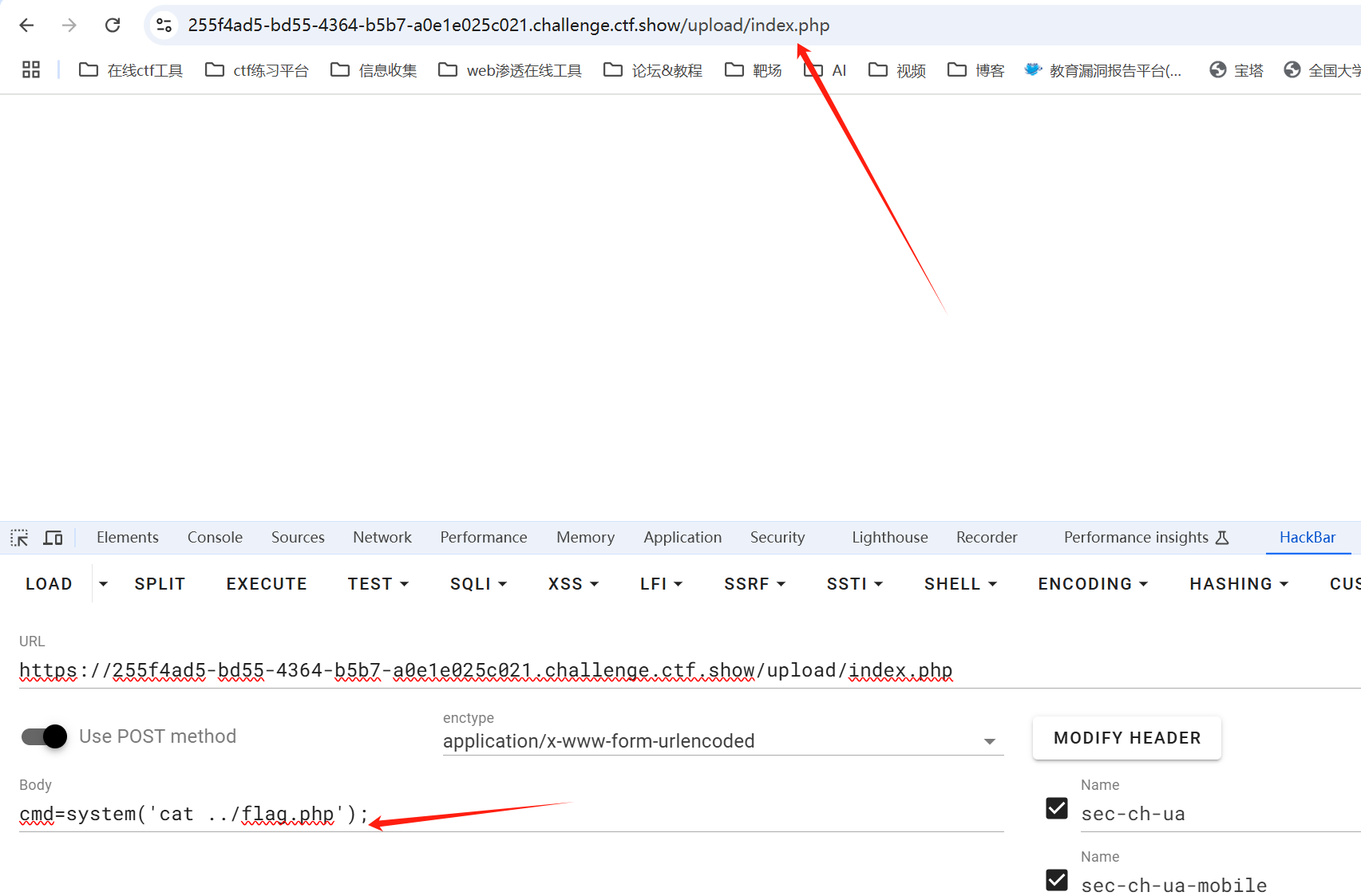
Task: Open the 信息收集 bookmark folder
Action: click(x=374, y=70)
